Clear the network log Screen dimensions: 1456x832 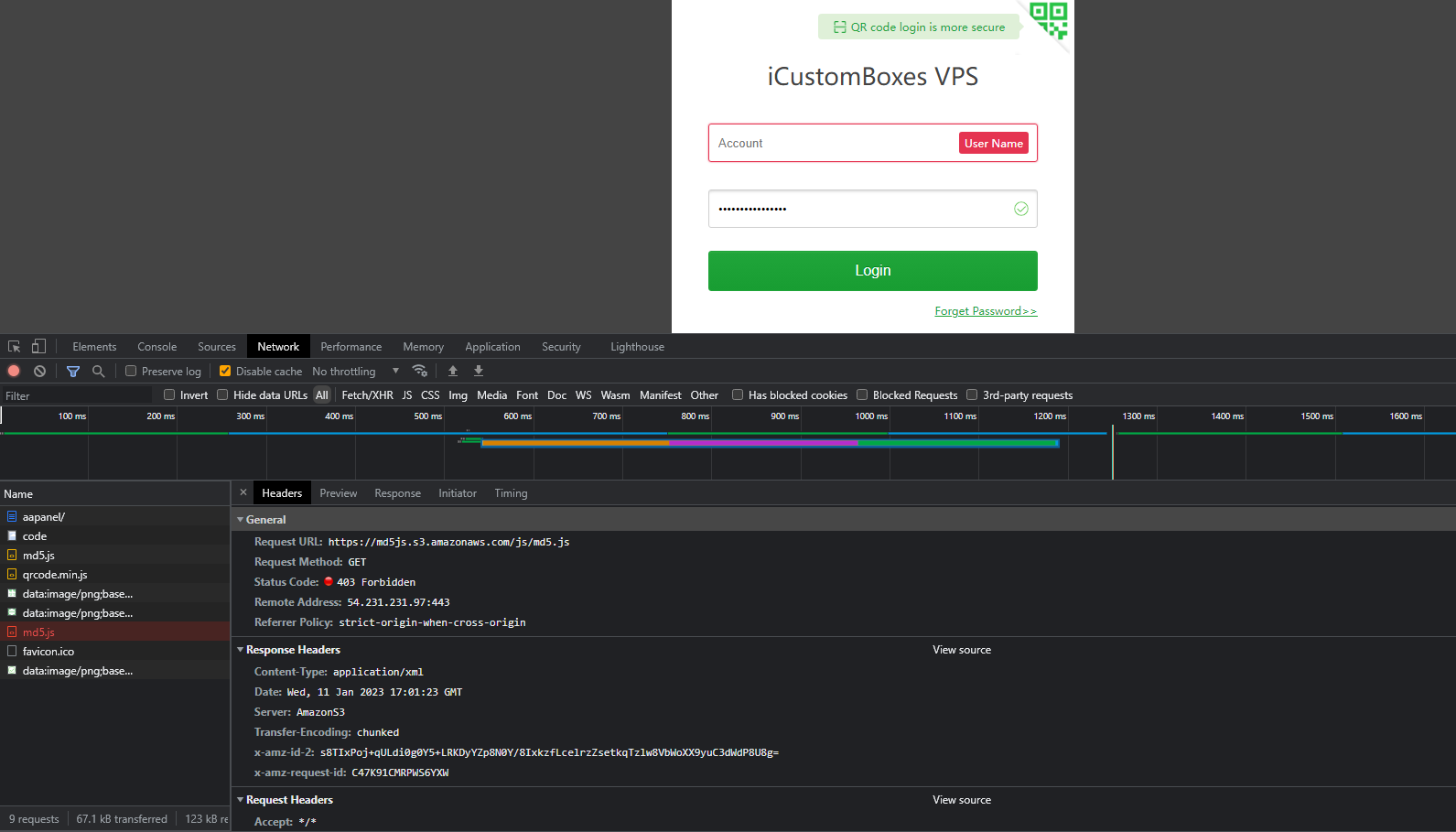click(39, 371)
